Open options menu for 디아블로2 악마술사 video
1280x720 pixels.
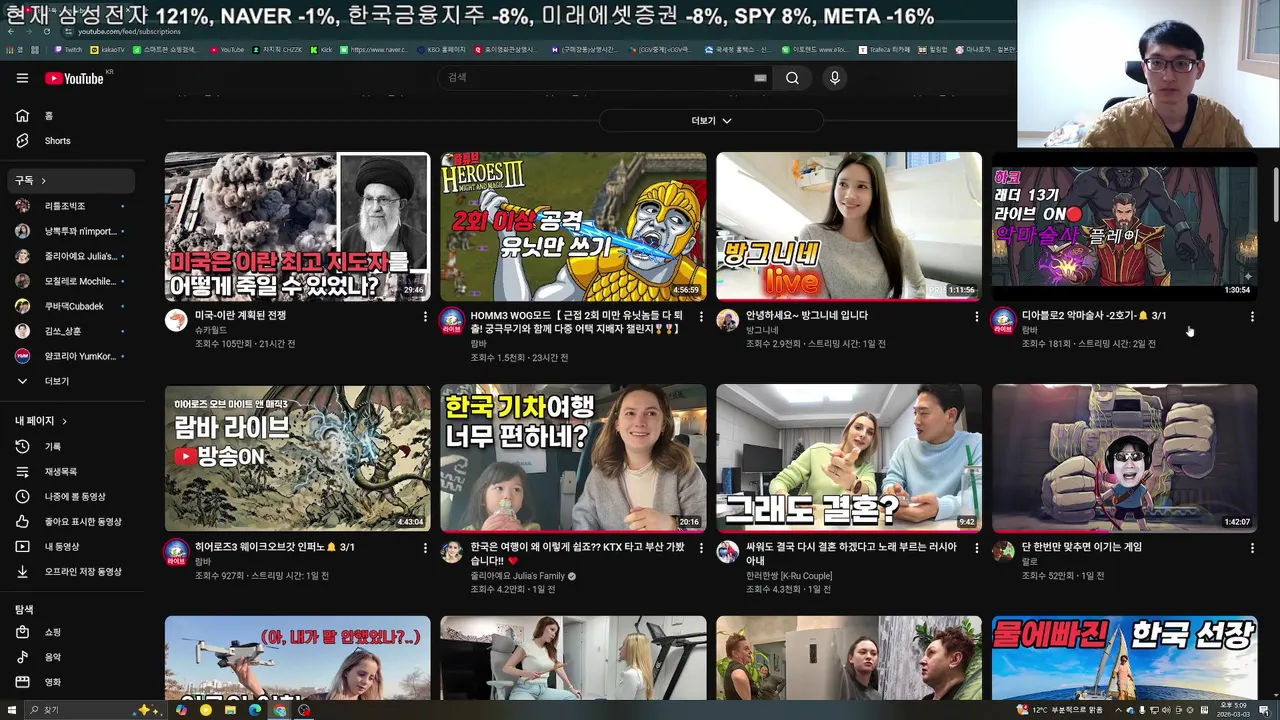(x=1252, y=317)
